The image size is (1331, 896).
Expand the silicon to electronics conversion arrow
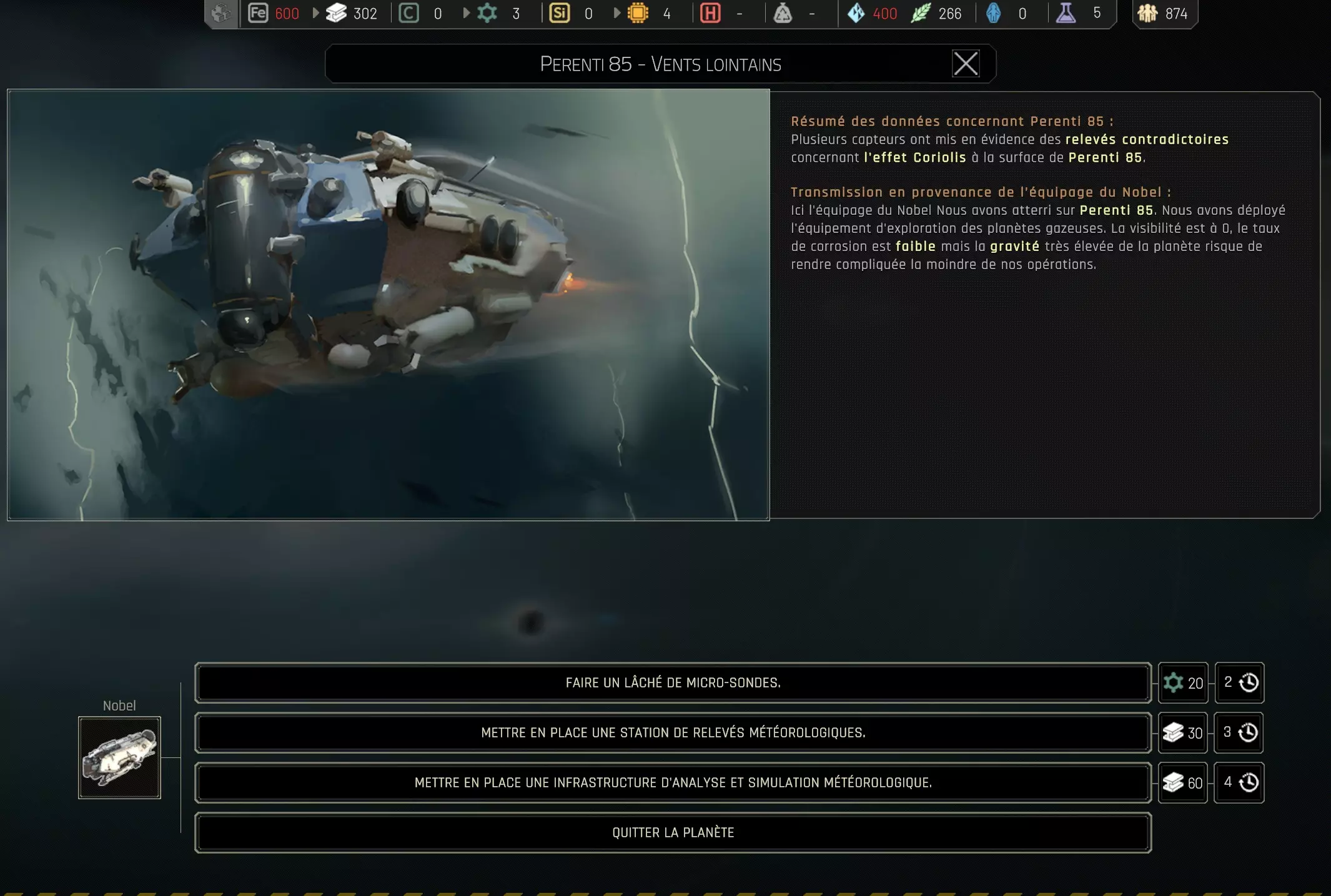coord(616,13)
